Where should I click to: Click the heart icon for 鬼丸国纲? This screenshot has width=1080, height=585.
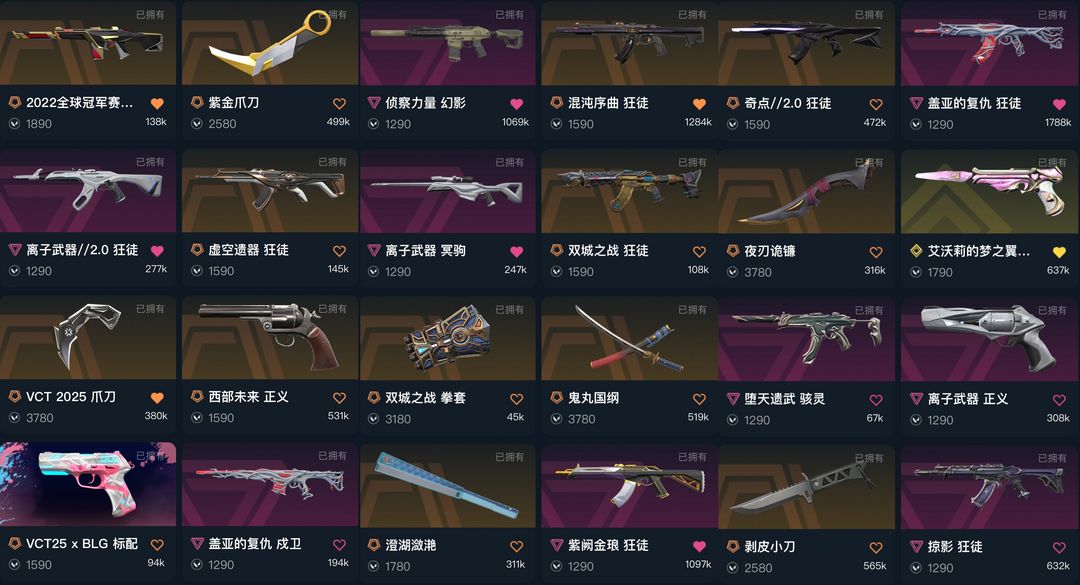[x=699, y=399]
